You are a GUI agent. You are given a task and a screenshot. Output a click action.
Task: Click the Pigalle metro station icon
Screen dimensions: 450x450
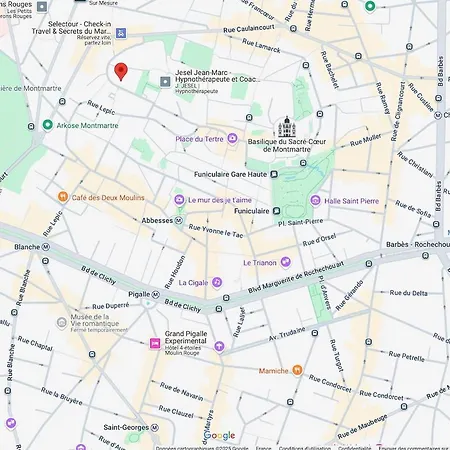pos(155,295)
